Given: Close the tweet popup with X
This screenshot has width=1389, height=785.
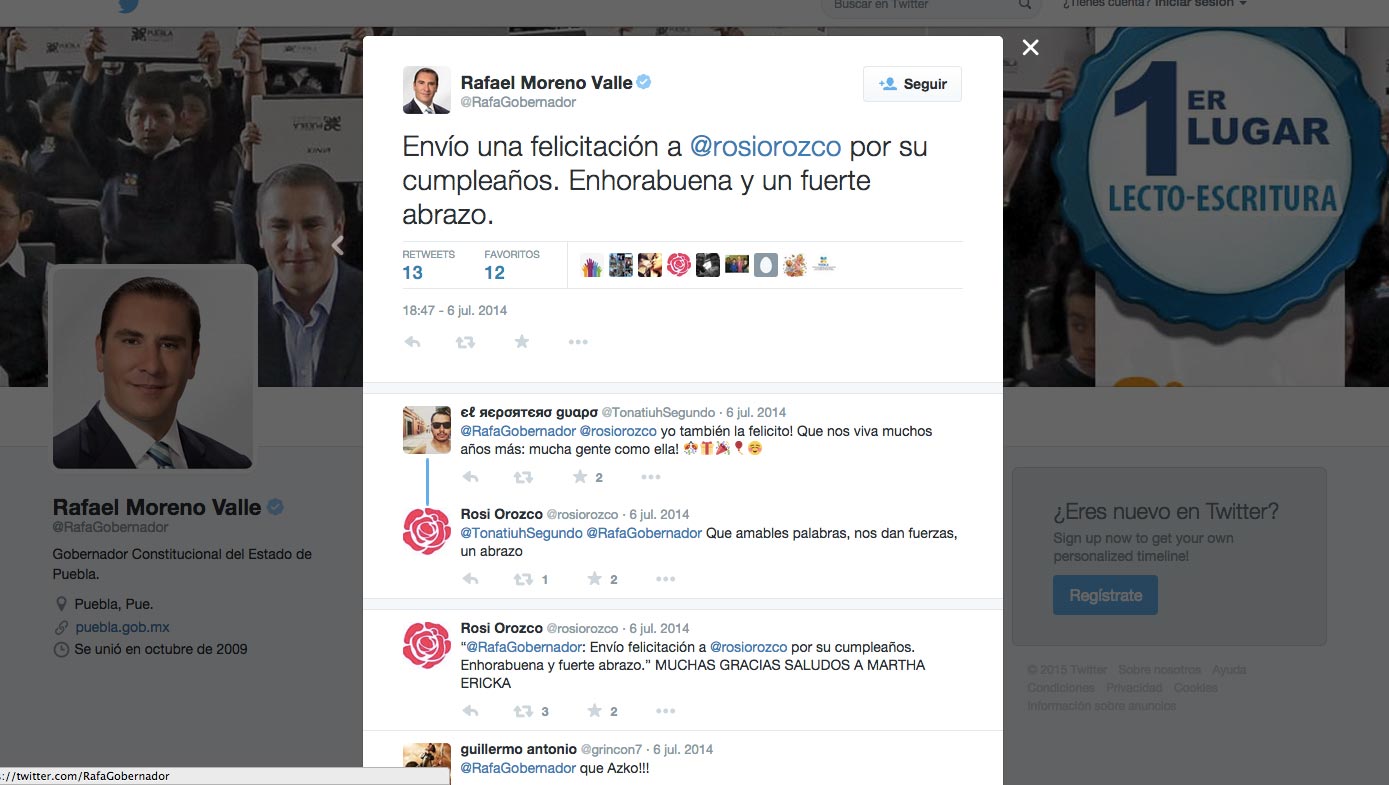Looking at the screenshot, I should tap(1030, 48).
